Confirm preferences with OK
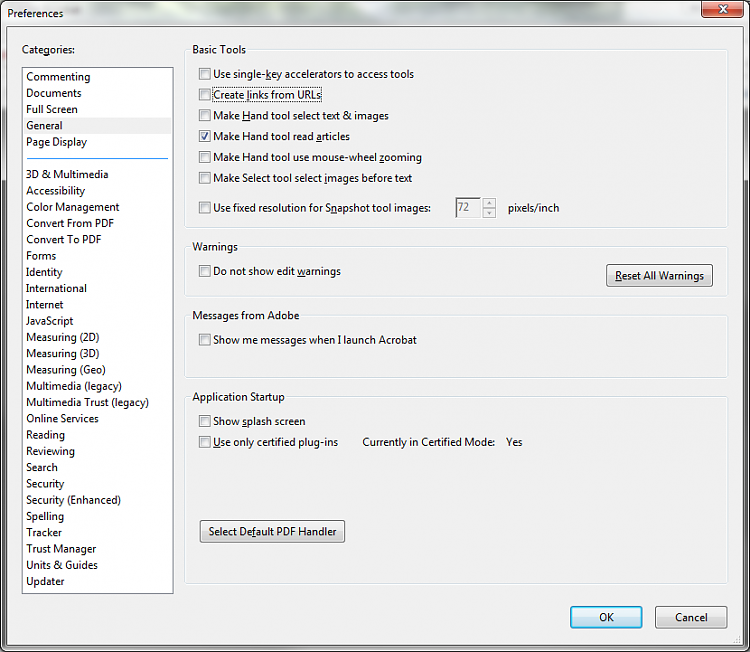The width and height of the screenshot is (750, 652). [x=606, y=617]
